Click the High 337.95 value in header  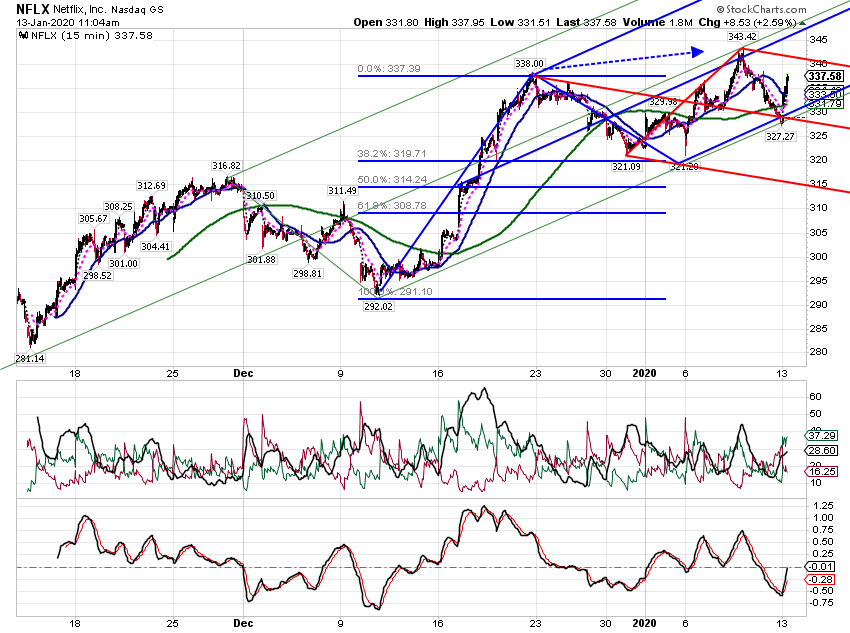tap(454, 23)
